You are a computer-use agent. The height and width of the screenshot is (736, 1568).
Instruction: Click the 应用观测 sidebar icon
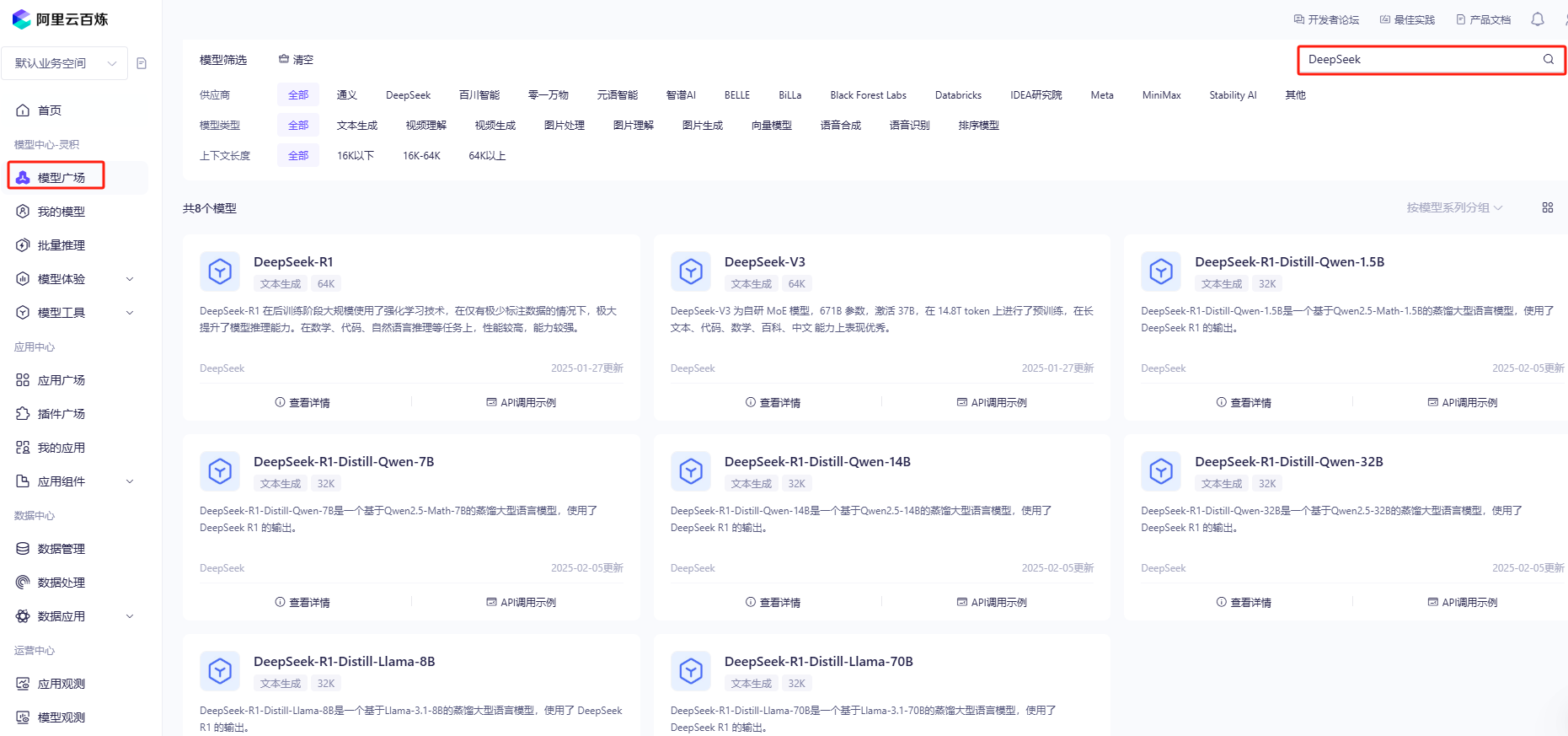[23, 684]
